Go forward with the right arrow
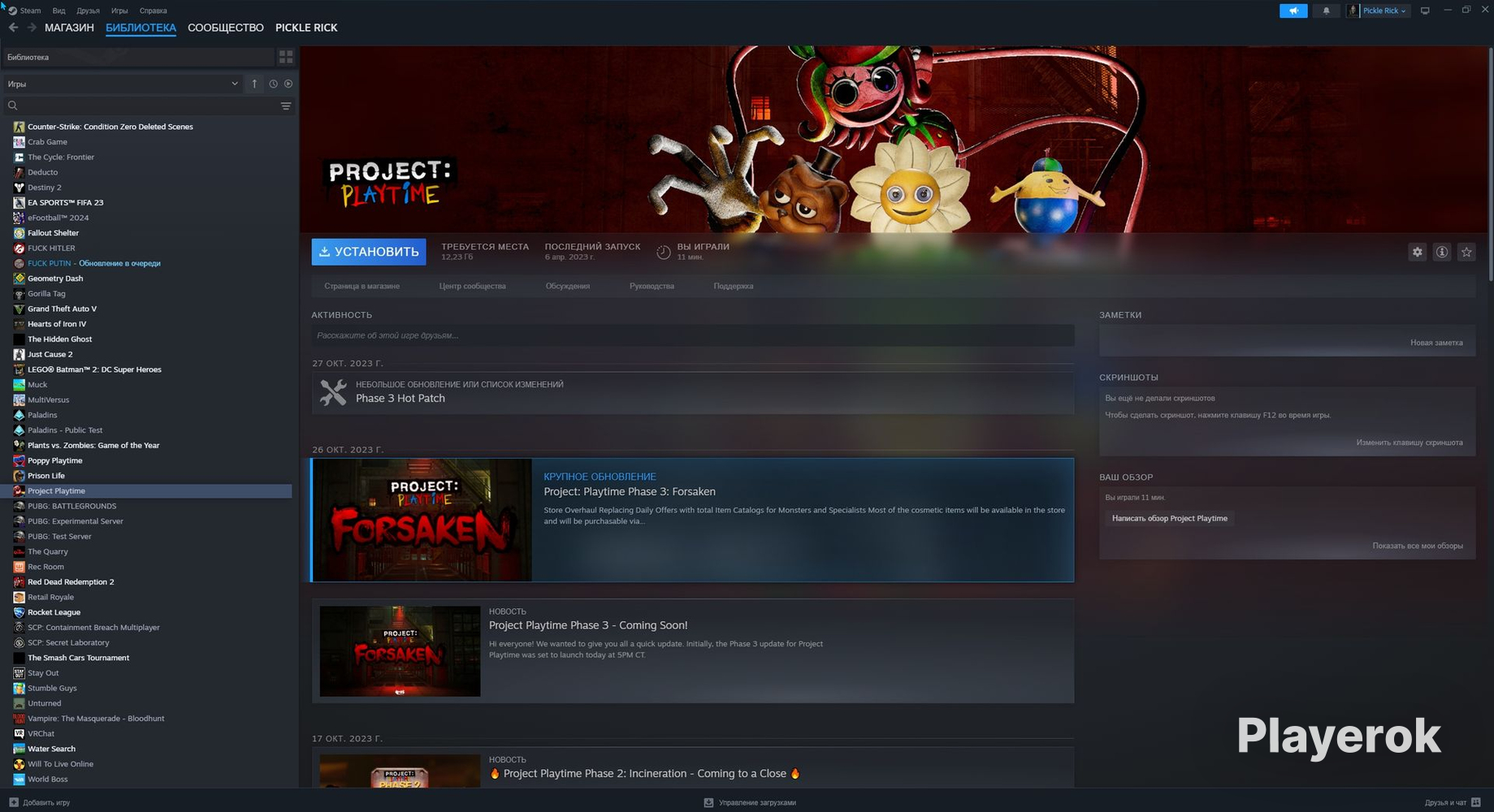This screenshot has width=1494, height=812. click(x=32, y=28)
